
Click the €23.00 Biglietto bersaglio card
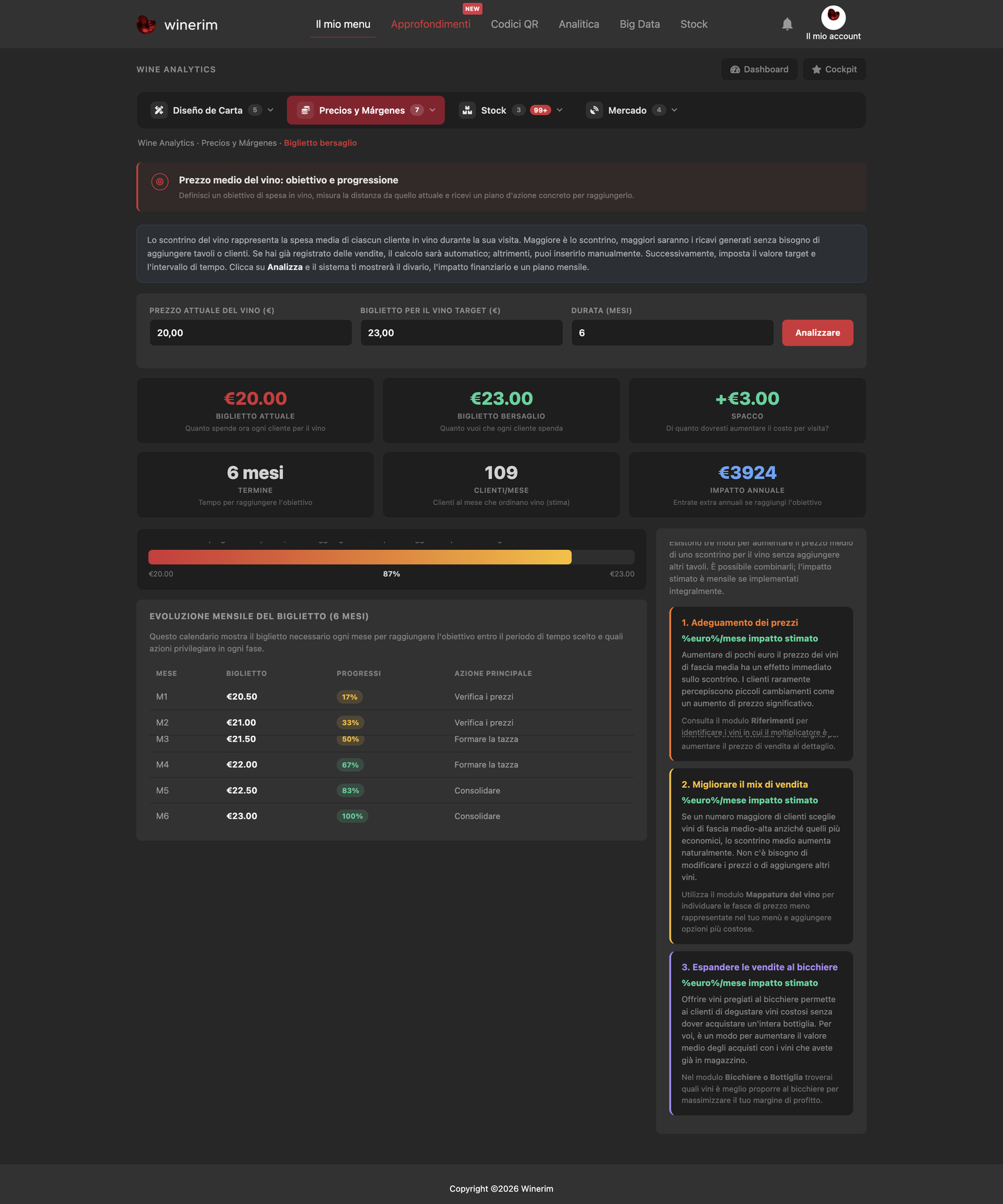pos(501,411)
